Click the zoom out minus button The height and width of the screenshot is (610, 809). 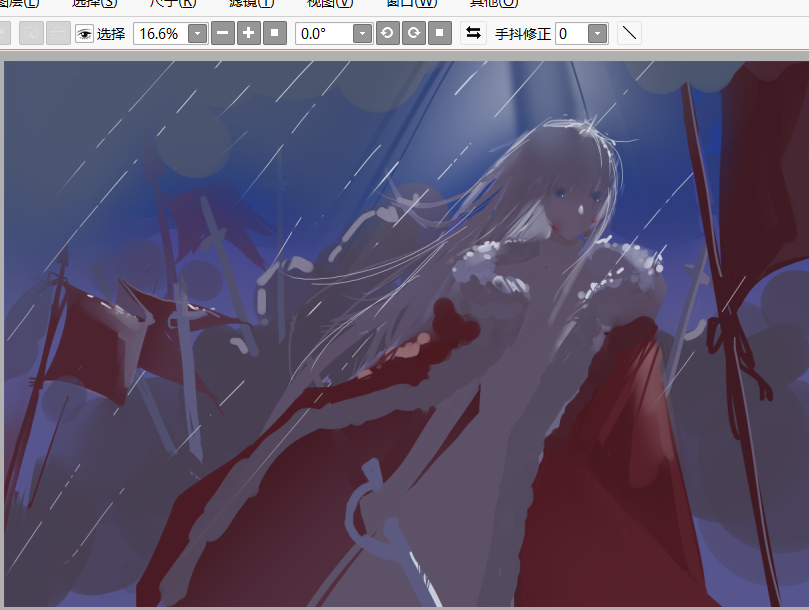coord(223,33)
